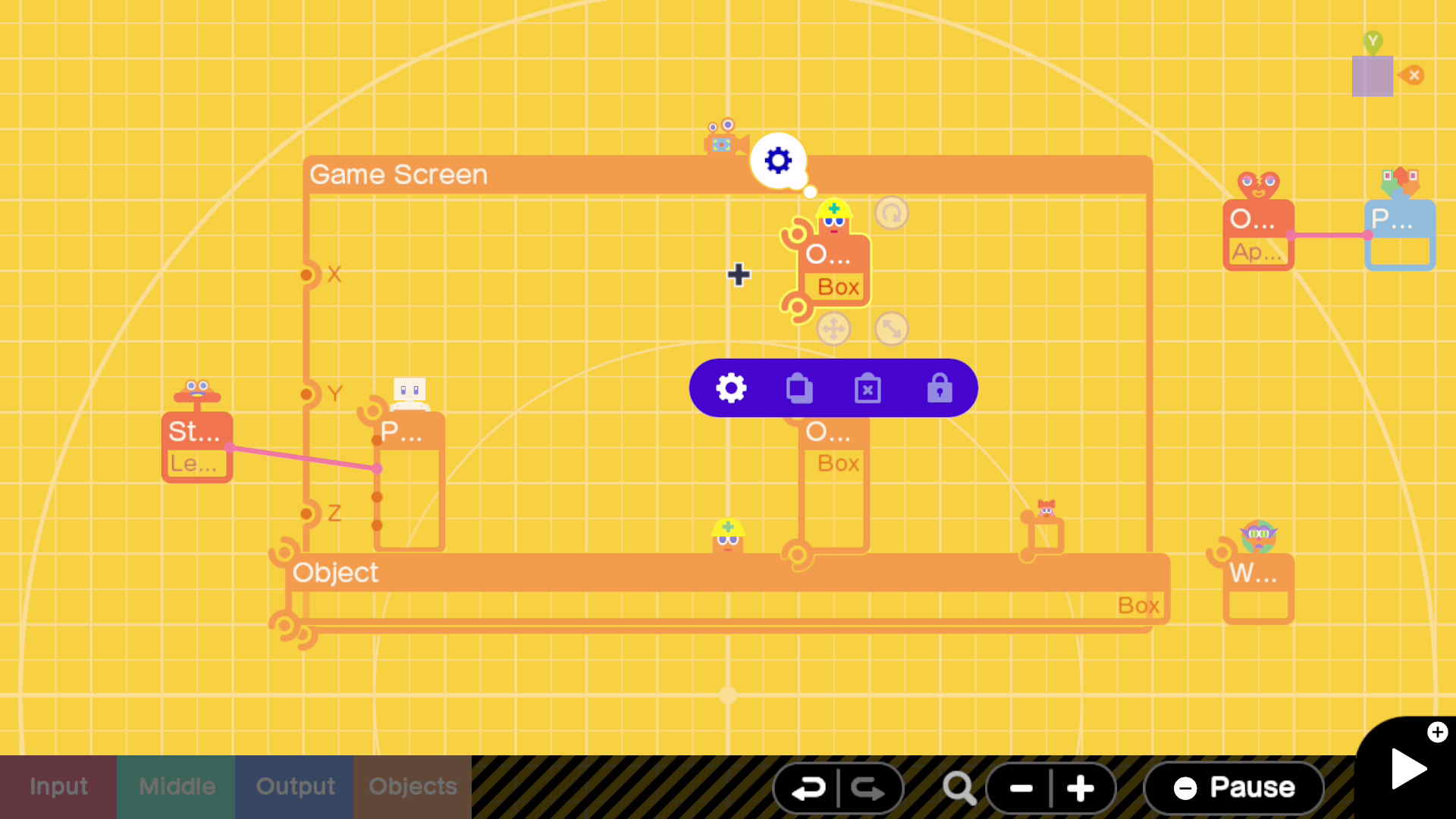This screenshot has width=1456, height=819.
Task: Click the X port on Game Screen
Action: coord(307,275)
